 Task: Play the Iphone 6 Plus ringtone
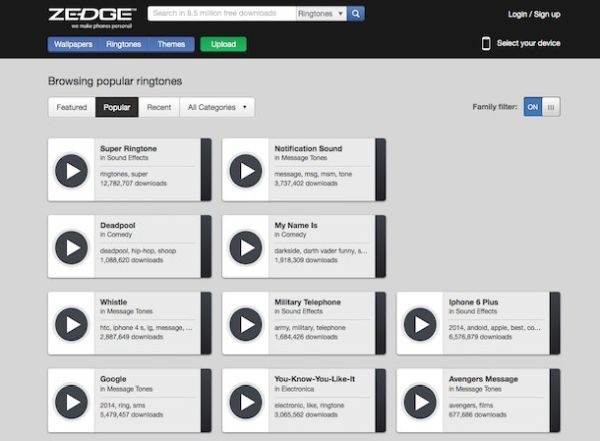pyautogui.click(x=419, y=323)
